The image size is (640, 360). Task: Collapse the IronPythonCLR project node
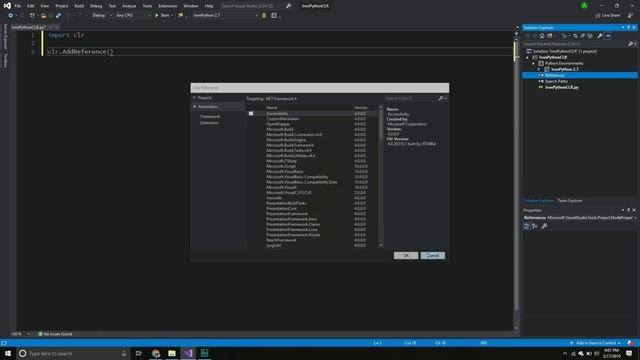(527, 58)
